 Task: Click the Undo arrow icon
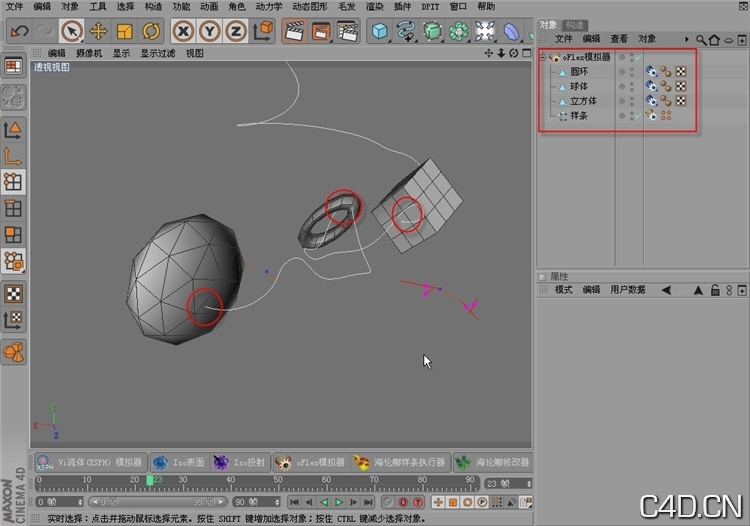(x=19, y=31)
